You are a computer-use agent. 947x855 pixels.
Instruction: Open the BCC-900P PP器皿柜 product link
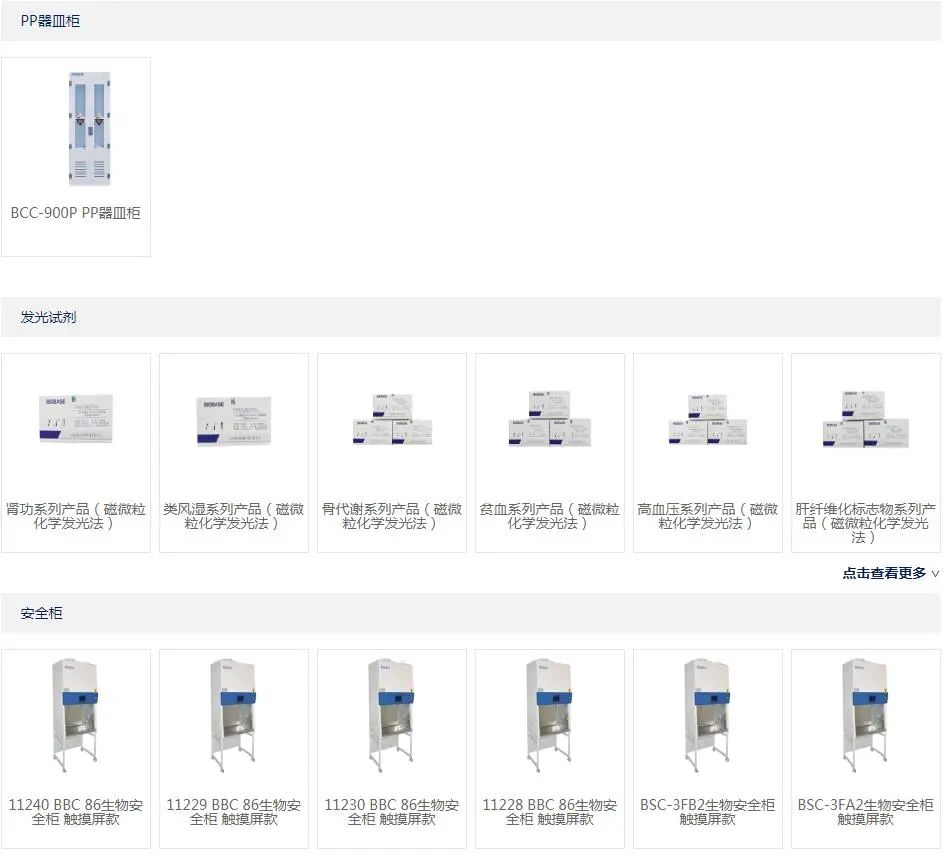pyautogui.click(x=76, y=213)
